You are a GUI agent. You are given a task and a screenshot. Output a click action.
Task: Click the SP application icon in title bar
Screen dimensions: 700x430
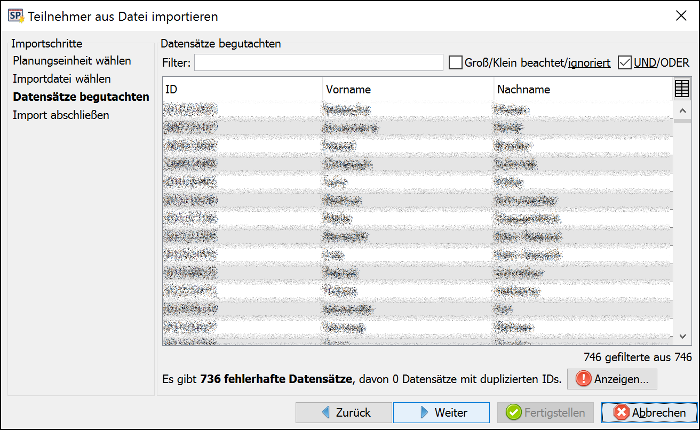[x=16, y=16]
